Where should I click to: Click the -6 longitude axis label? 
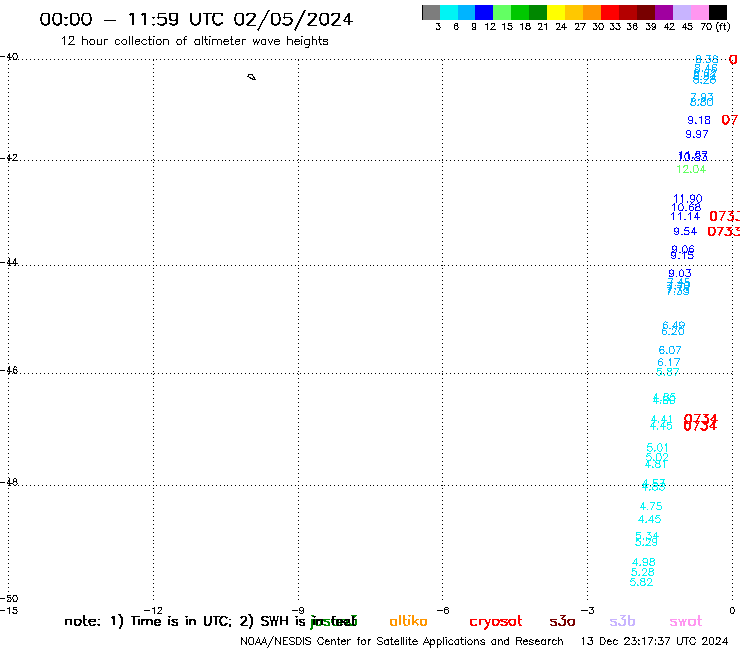point(443,610)
